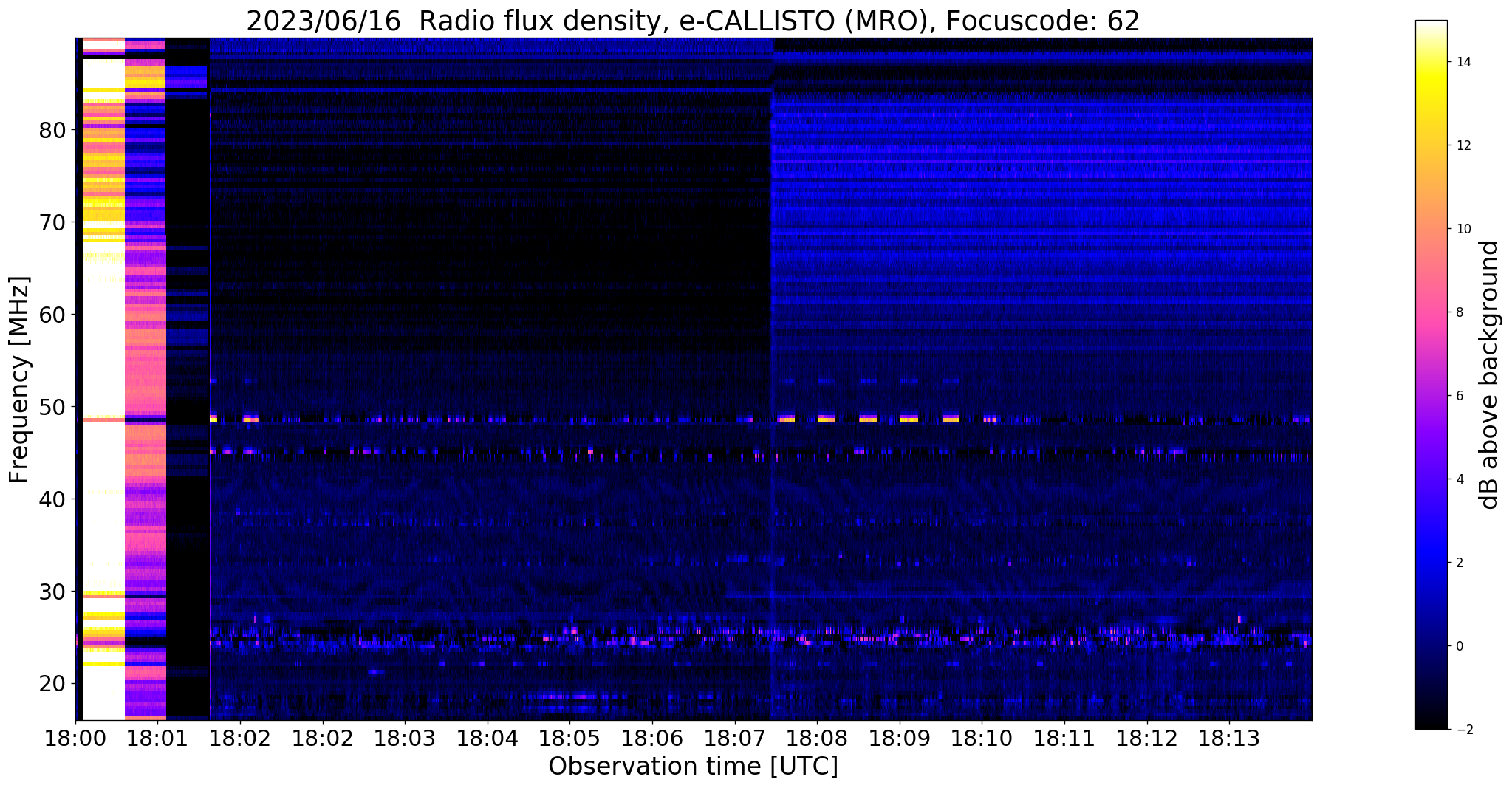Viewport: 1512px width, 788px height.
Task: Click the 20 MHz y-axis tick label
Action: [52, 684]
